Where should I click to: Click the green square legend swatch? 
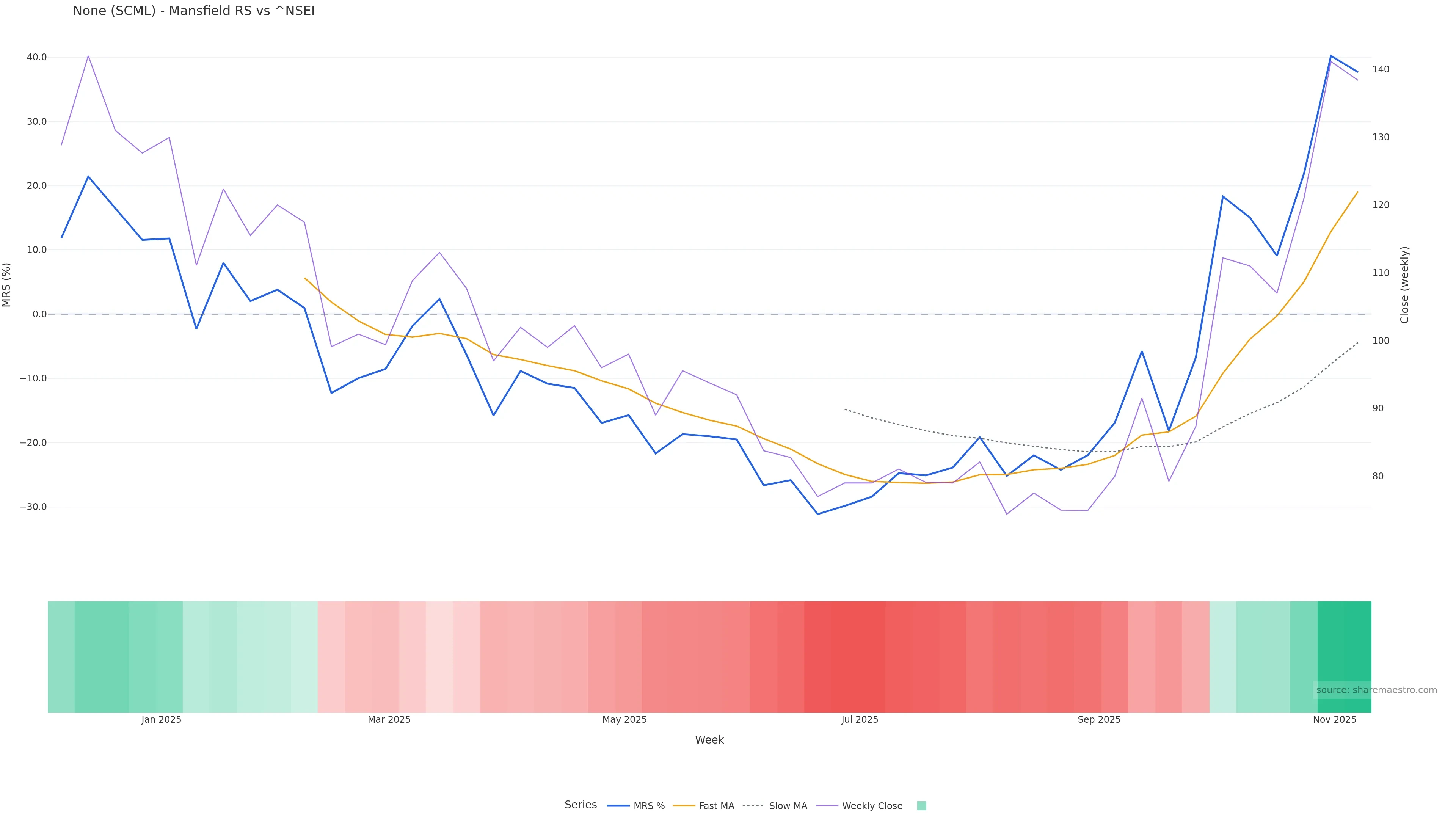point(921,806)
